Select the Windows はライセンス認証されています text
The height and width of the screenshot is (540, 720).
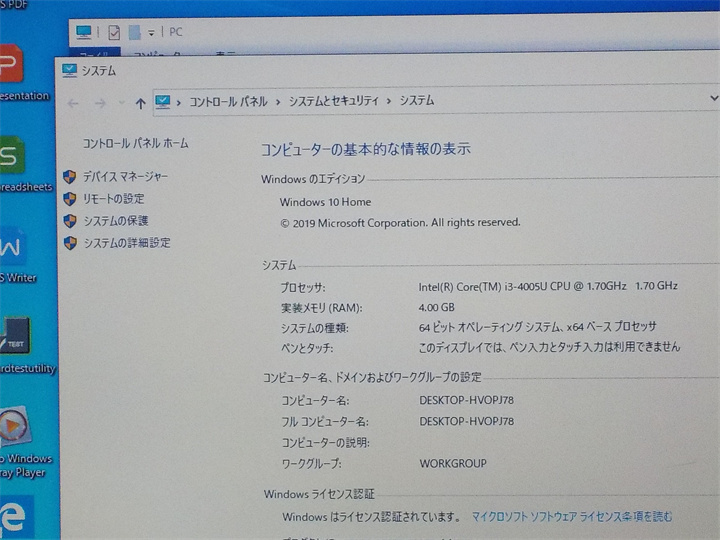pyautogui.click(x=371, y=517)
